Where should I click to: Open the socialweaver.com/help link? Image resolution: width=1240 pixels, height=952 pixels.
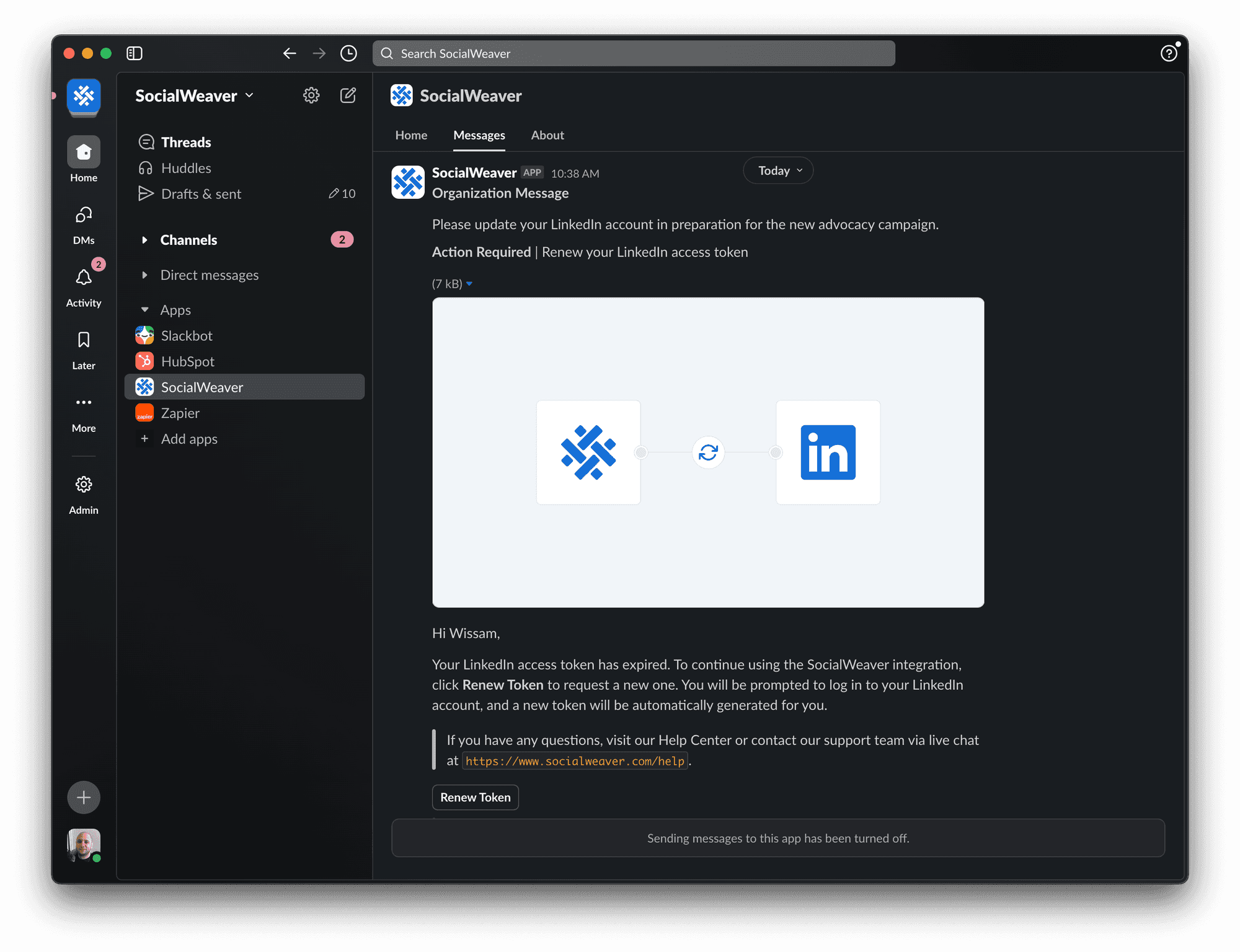pyautogui.click(x=575, y=761)
